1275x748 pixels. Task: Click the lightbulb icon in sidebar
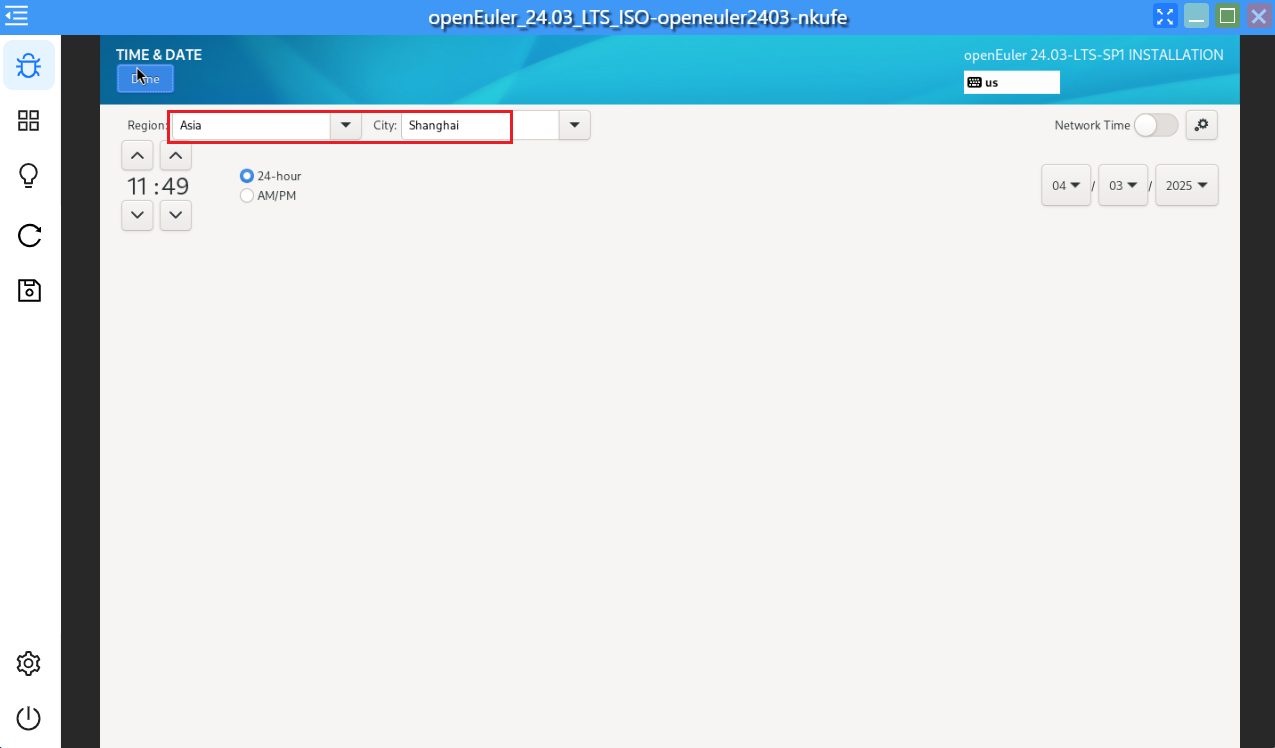[x=29, y=176]
